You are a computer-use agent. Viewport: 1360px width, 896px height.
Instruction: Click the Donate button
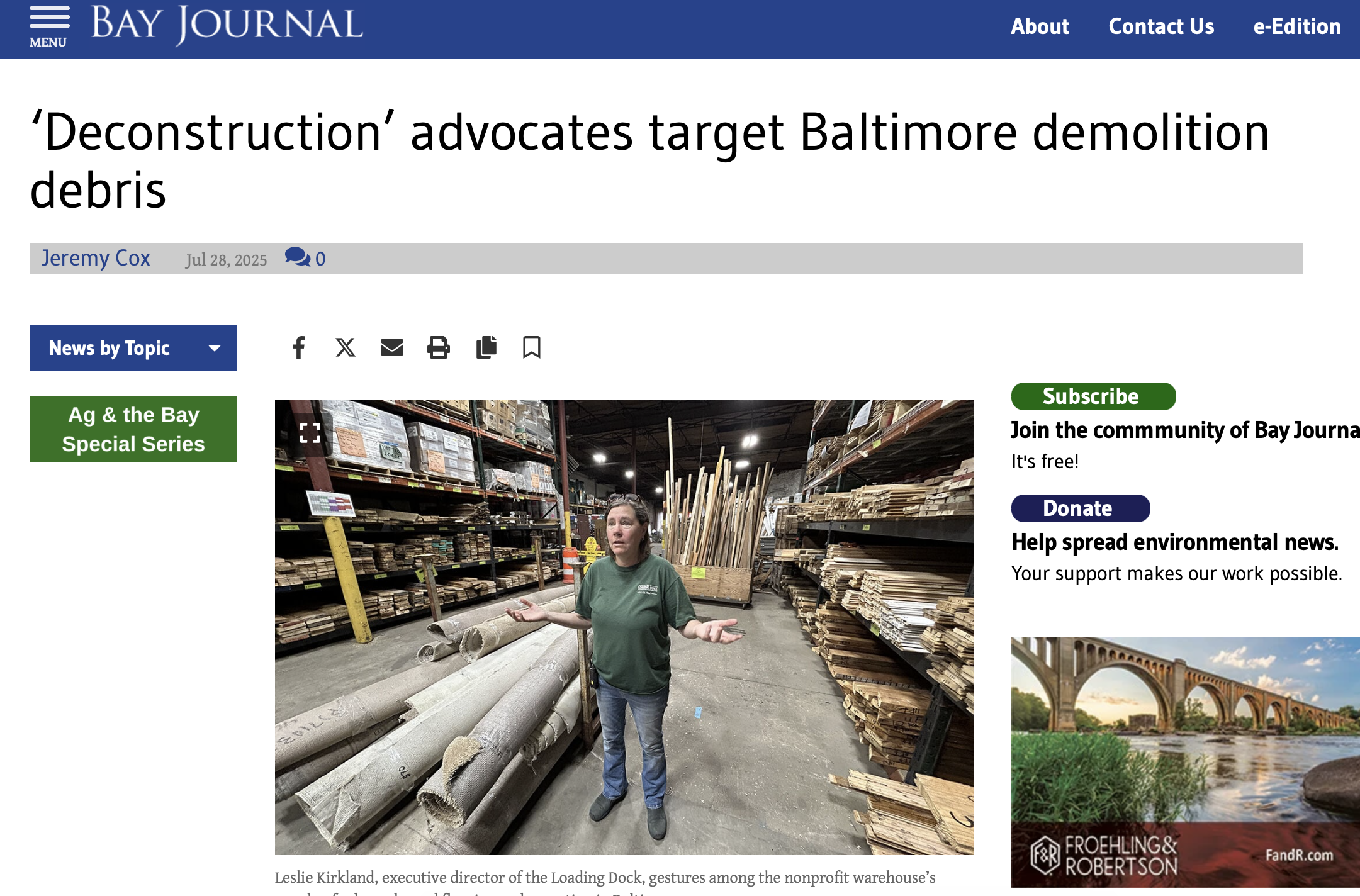click(x=1081, y=508)
